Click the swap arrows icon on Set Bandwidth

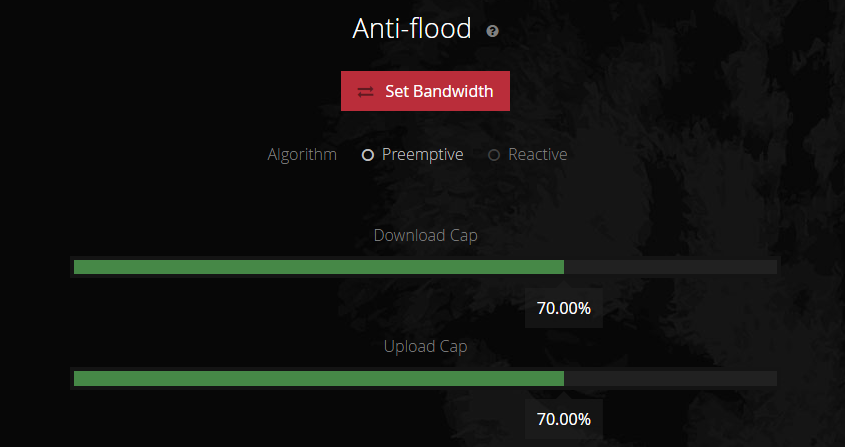(x=365, y=91)
